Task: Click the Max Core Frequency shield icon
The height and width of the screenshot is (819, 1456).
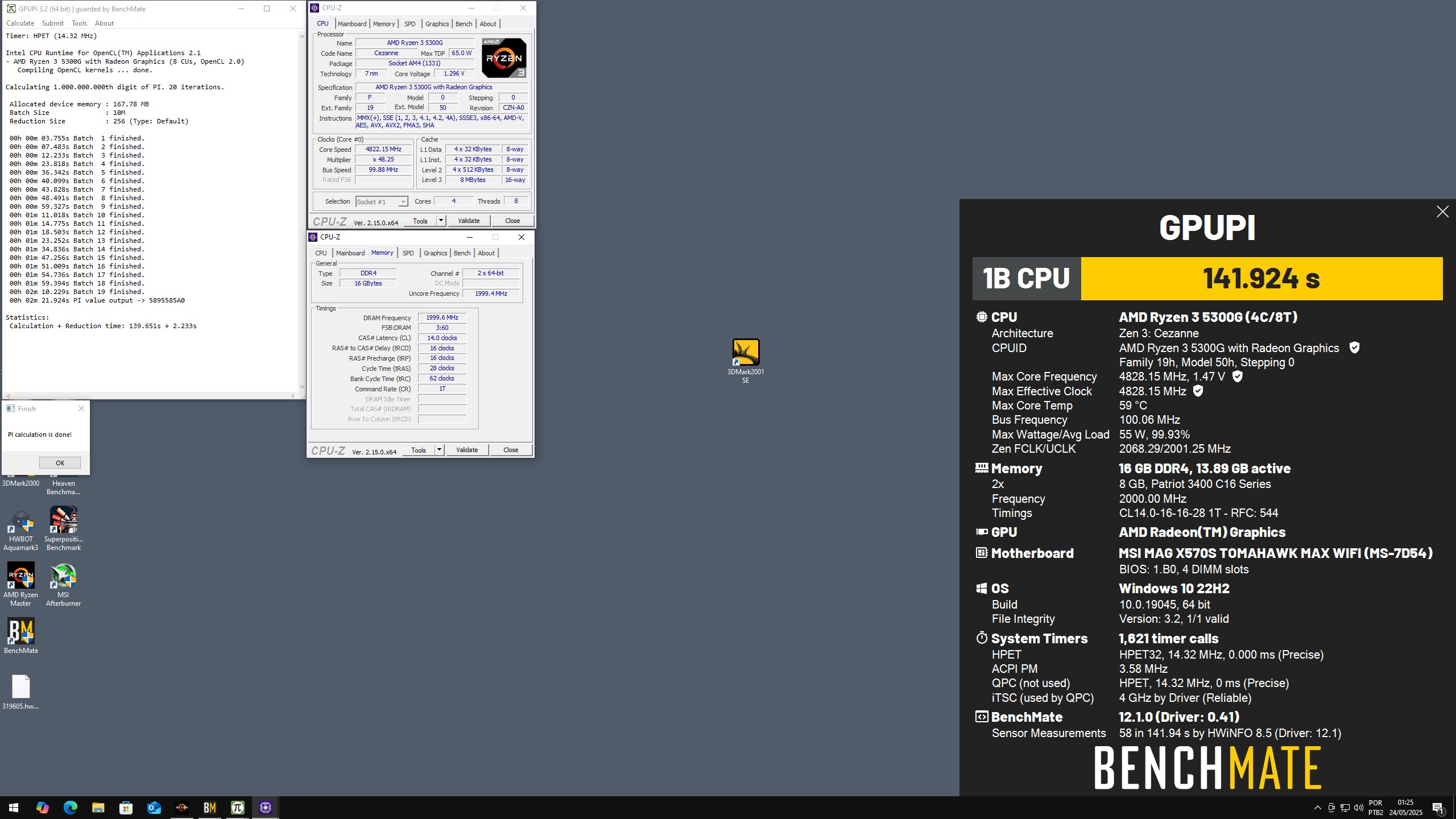Action: coord(1237,376)
